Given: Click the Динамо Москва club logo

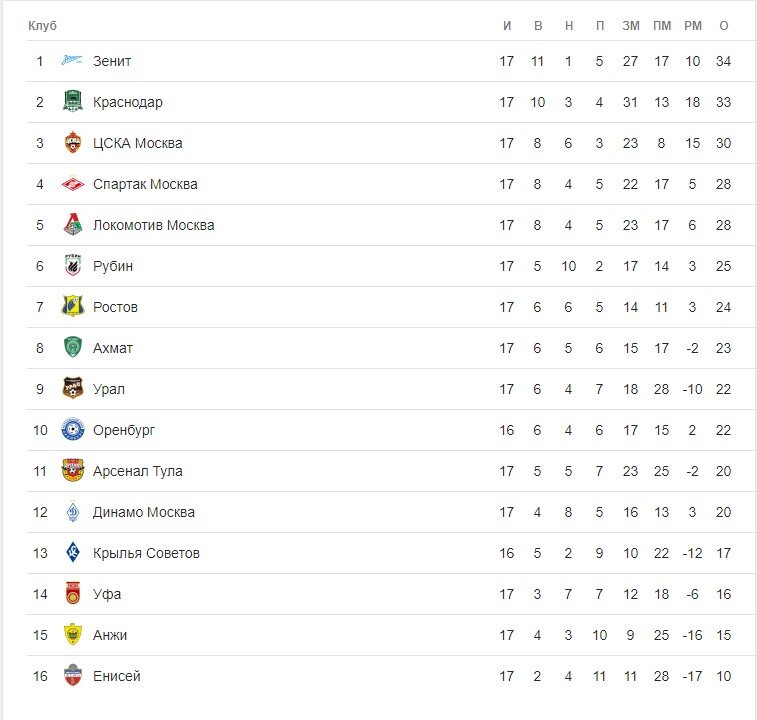Looking at the screenshot, I should click(x=73, y=511).
